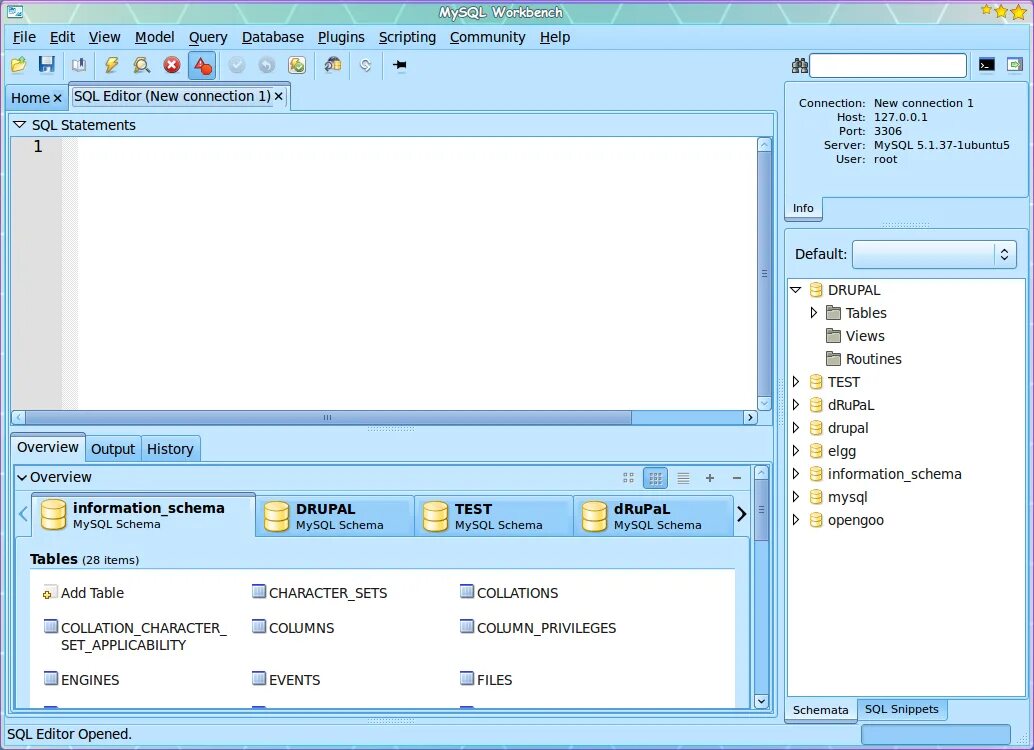The height and width of the screenshot is (750, 1034).
Task: Expand the TEST schema node
Action: pos(796,382)
